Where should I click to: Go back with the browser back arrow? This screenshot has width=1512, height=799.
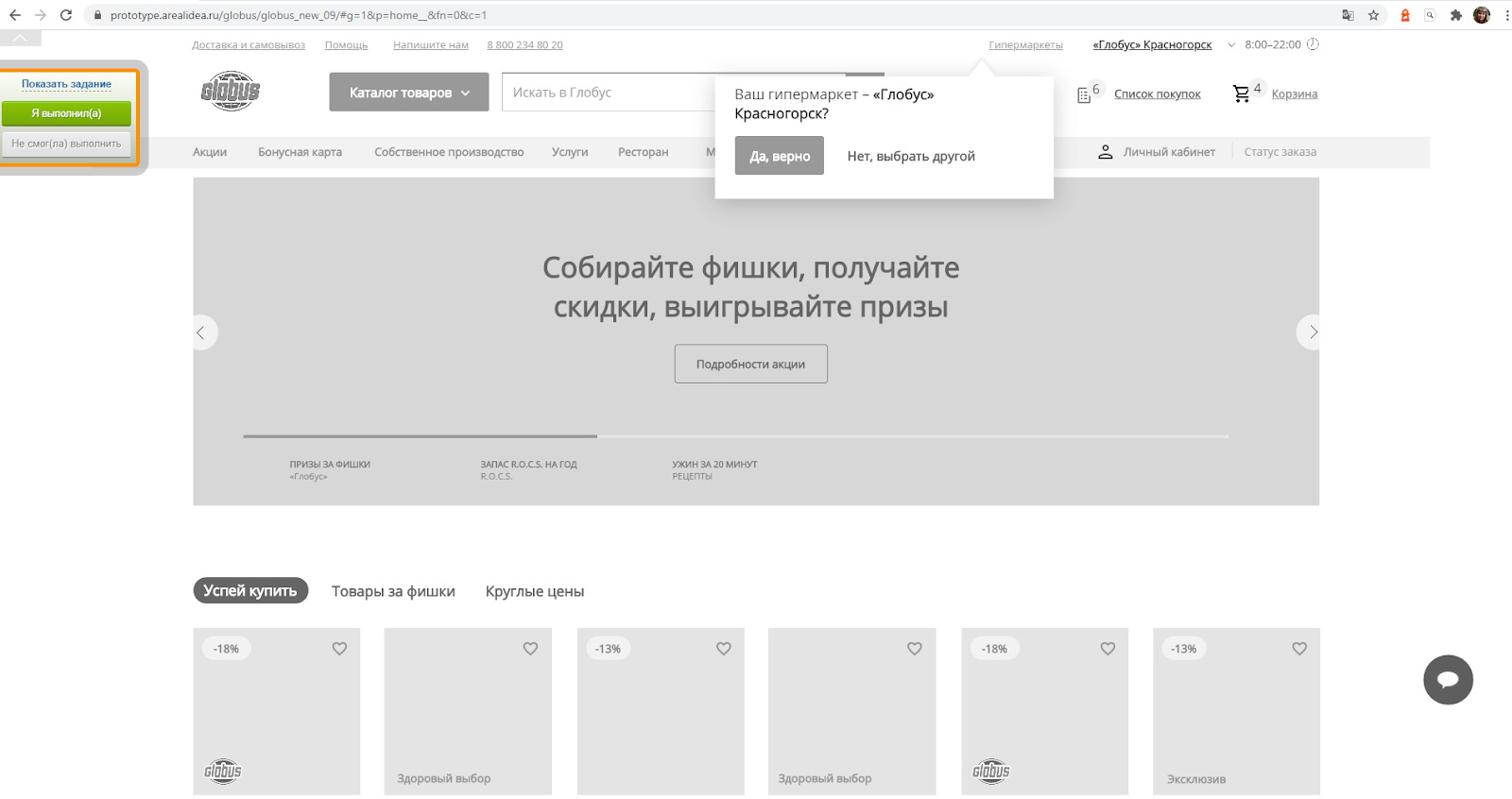tap(15, 15)
